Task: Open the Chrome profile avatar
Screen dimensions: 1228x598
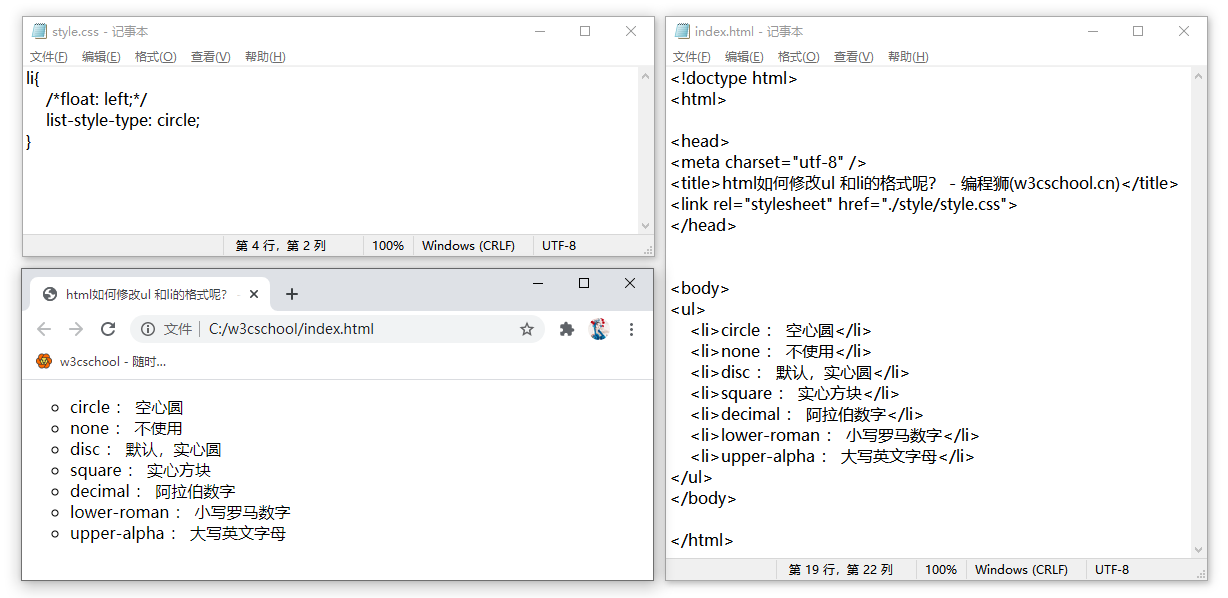Action: pos(599,329)
